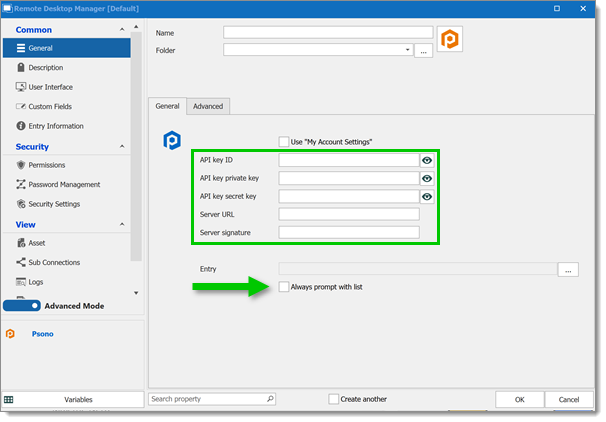Click the sidebar vertical scrollbar

point(136,147)
